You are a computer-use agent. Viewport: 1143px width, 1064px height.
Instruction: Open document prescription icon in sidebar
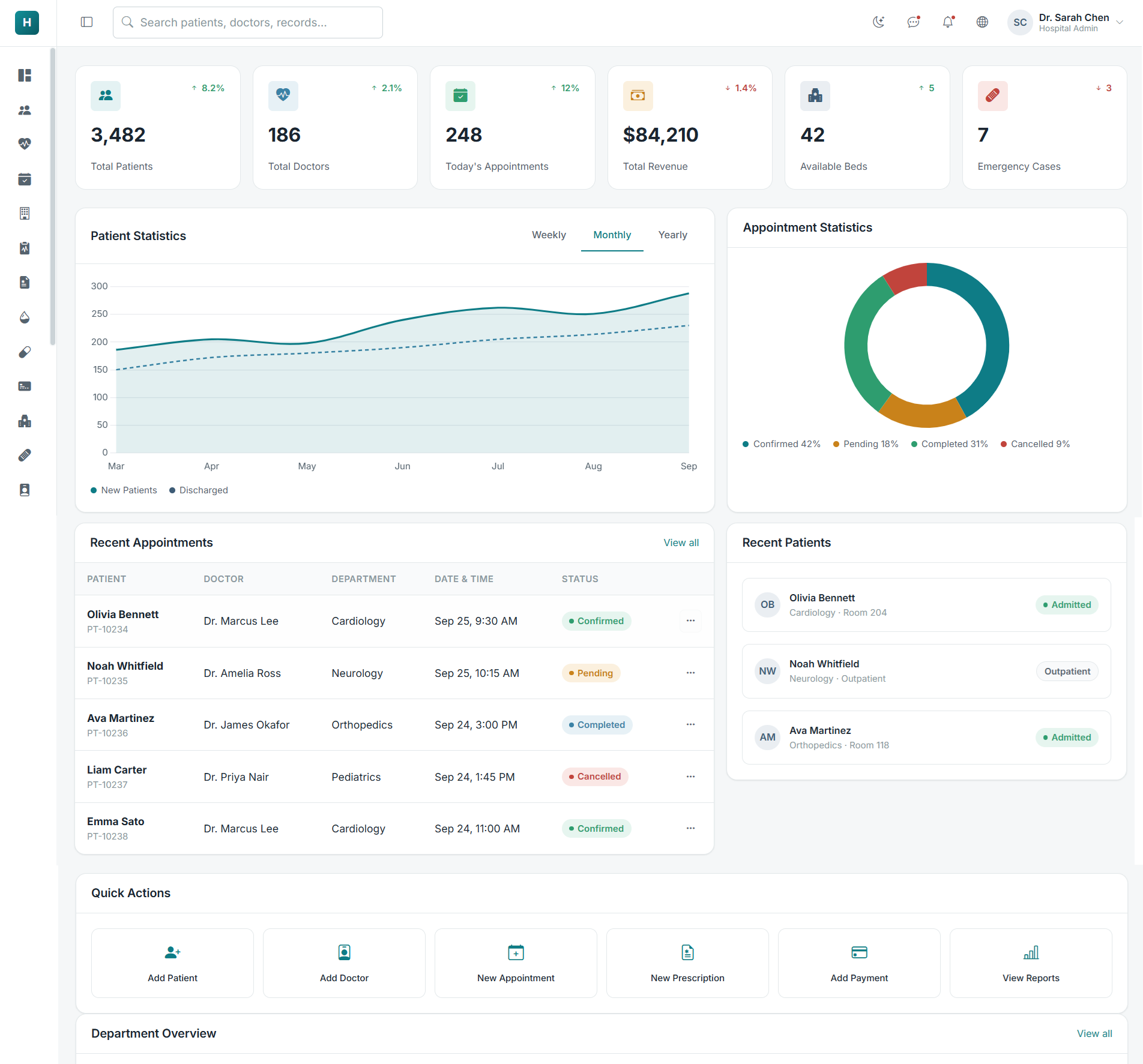[x=25, y=282]
